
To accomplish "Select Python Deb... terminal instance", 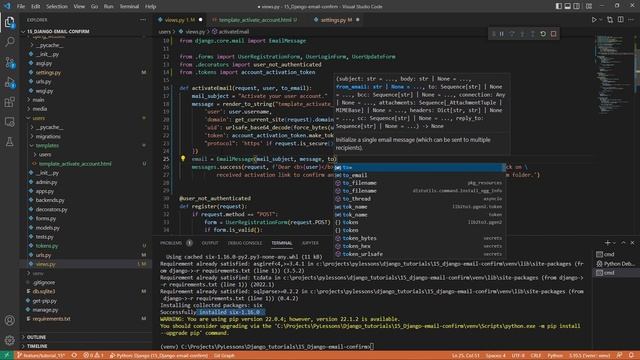I will tap(616, 264).
